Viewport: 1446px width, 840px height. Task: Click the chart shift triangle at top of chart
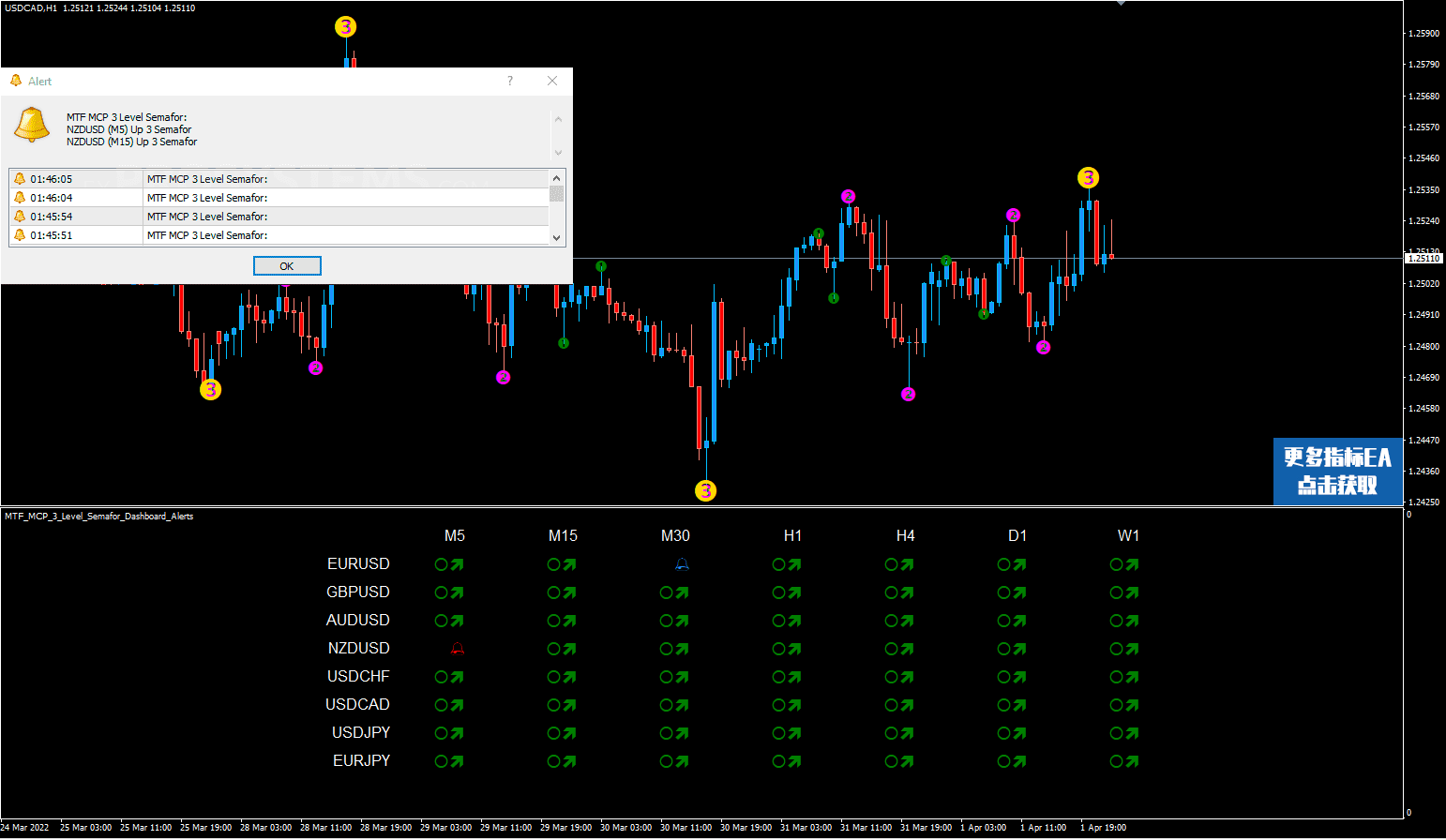(1121, 4)
